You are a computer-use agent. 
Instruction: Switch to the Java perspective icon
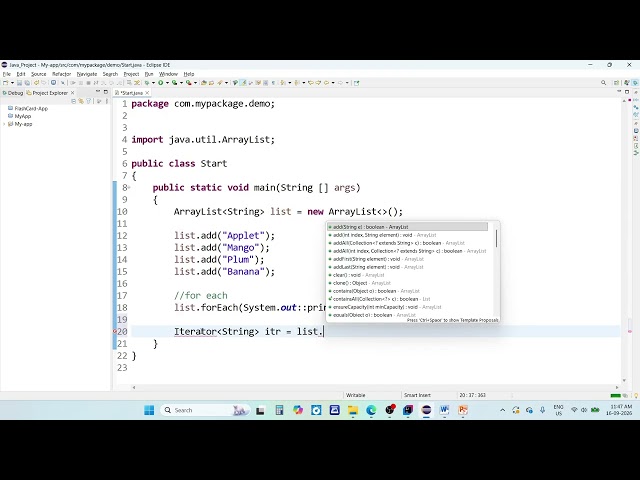627,83
